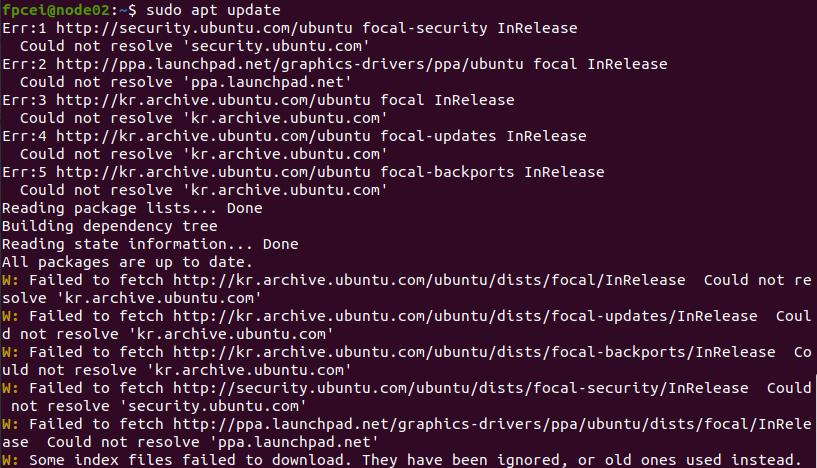Click the 'Building dependency tree' line

click(x=109, y=226)
